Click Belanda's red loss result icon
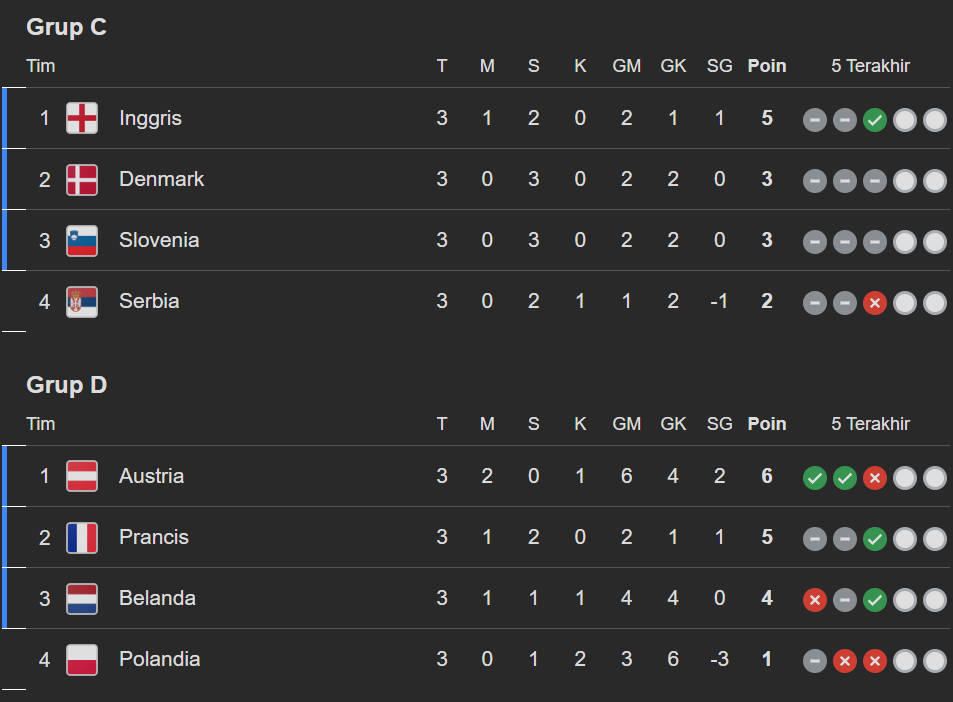Screen dimensions: 953x702 coord(815,600)
